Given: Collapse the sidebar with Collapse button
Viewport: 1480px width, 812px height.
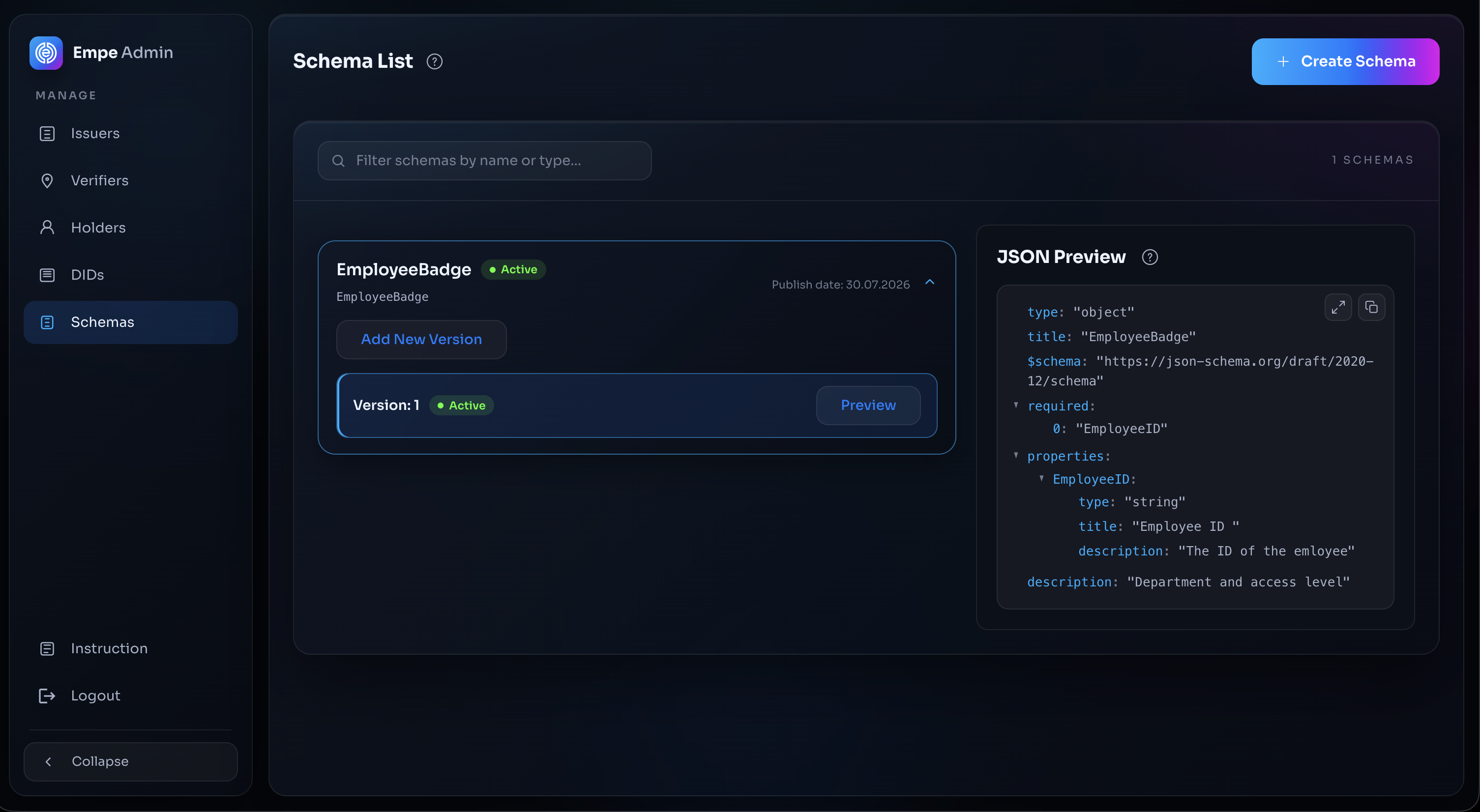Looking at the screenshot, I should pyautogui.click(x=130, y=761).
